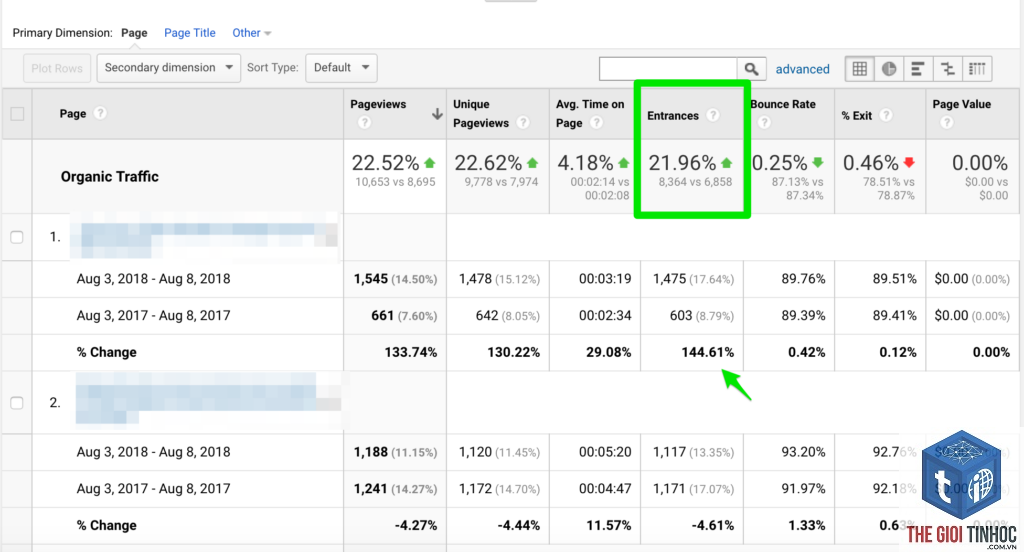
Task: Open help icon beside Entrances header
Action: [712, 115]
